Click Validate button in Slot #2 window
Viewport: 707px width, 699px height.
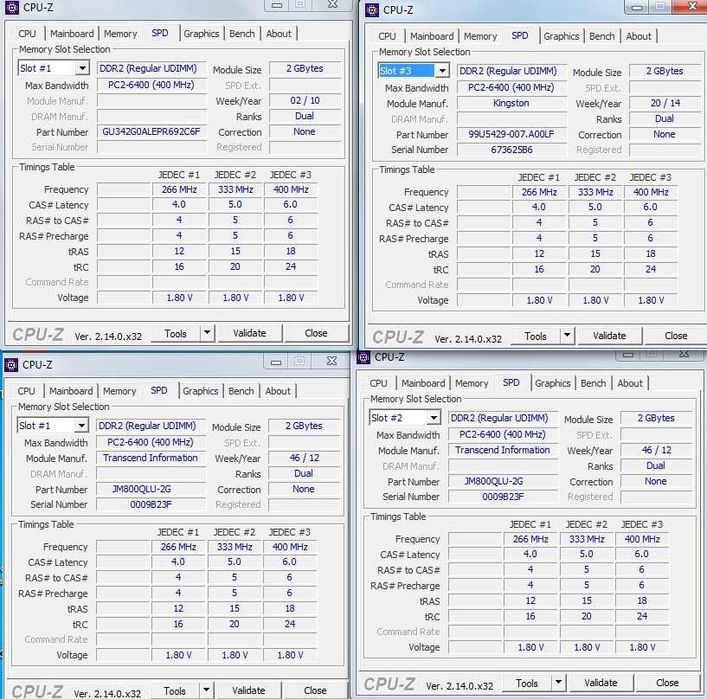tap(601, 683)
